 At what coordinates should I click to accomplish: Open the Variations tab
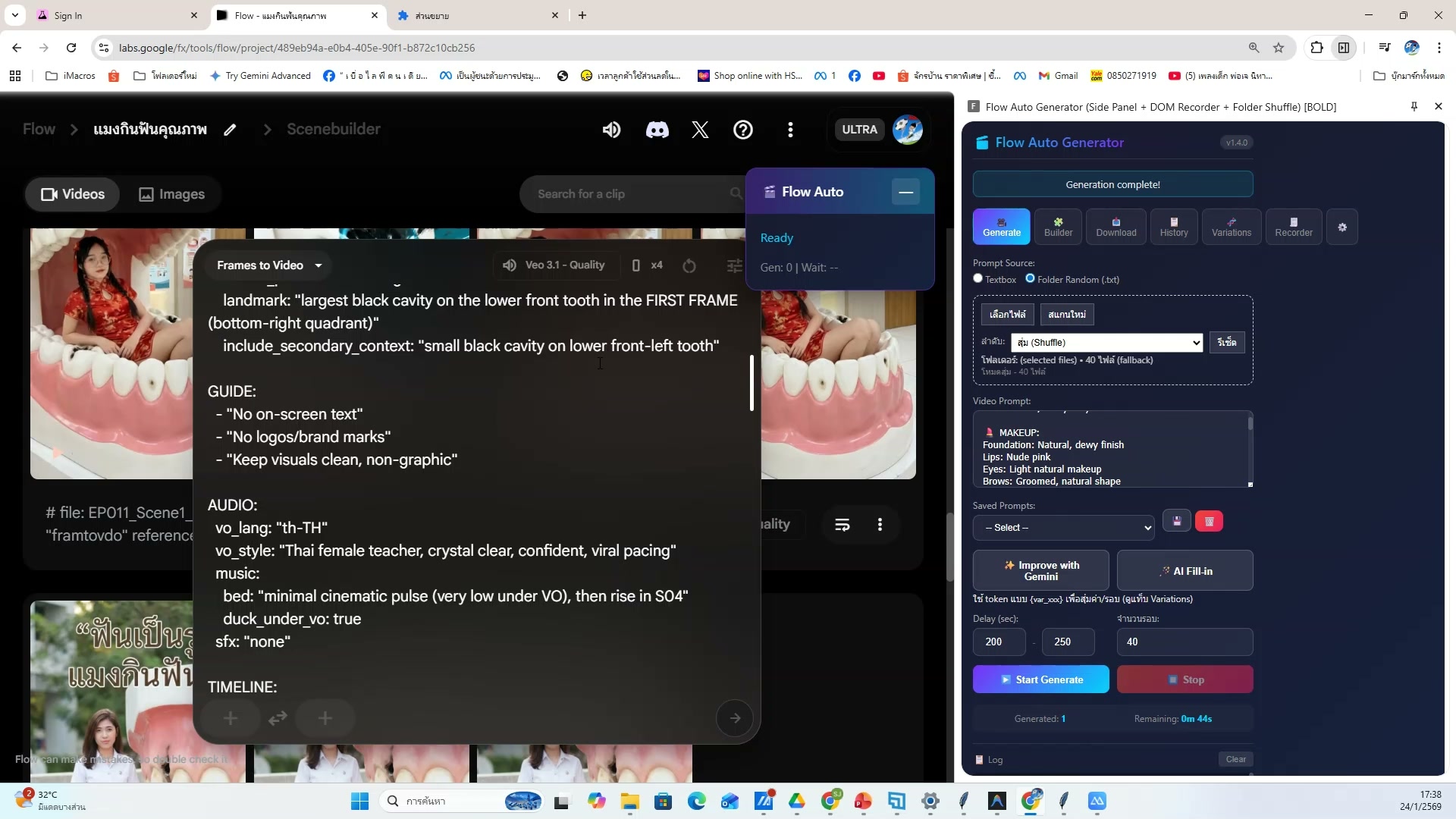pos(1231,227)
